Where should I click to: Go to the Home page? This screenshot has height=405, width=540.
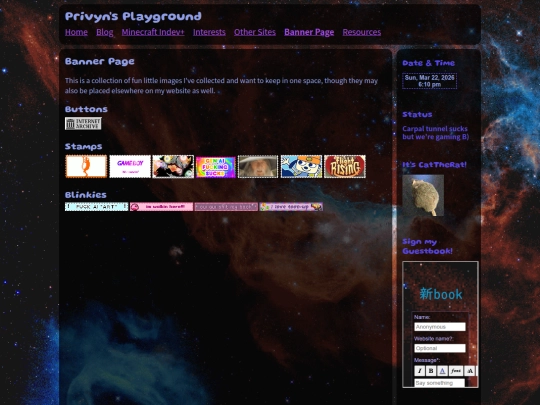pos(76,32)
